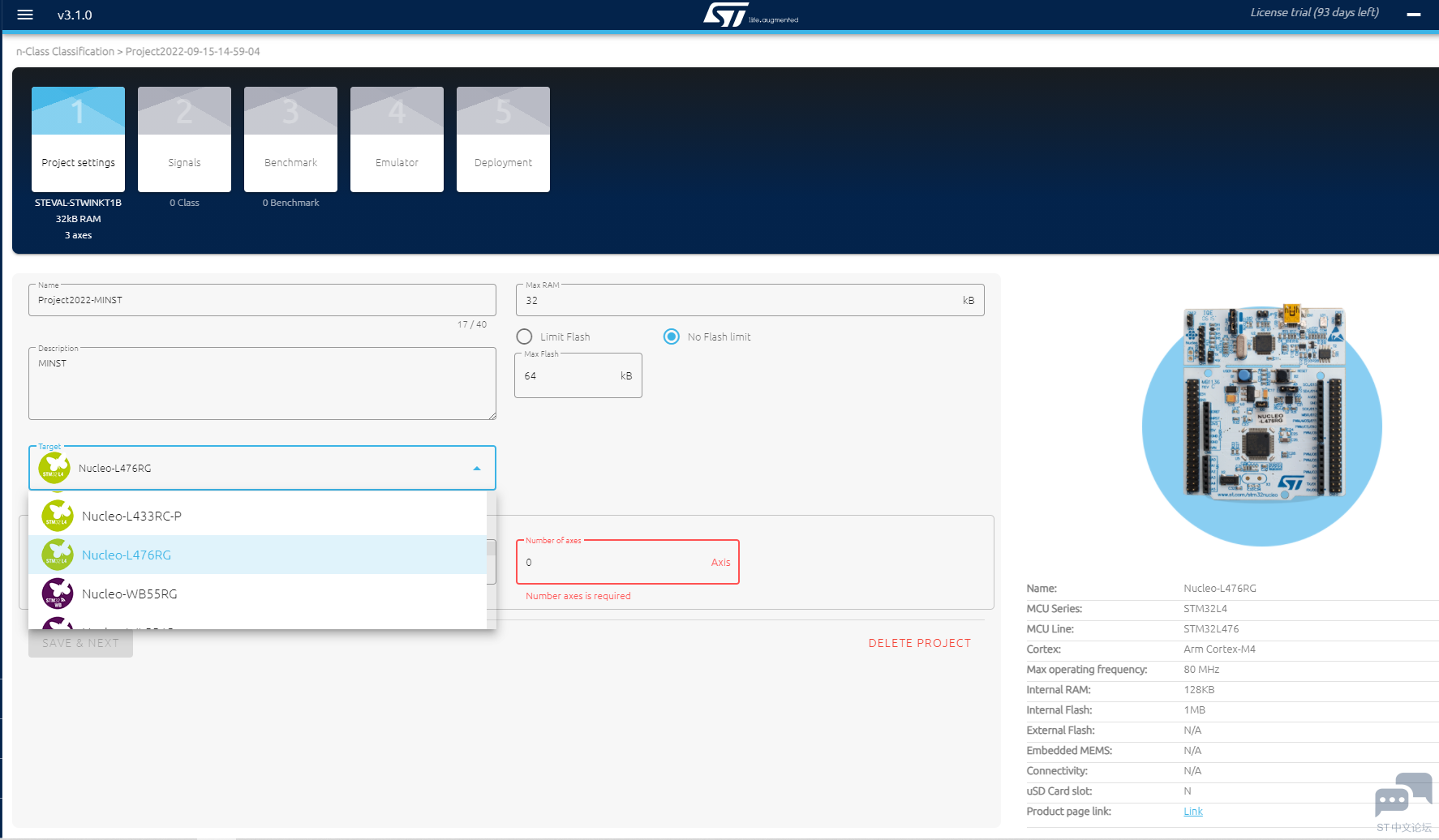Click the 32kB RAM label under step 1

pos(78,219)
